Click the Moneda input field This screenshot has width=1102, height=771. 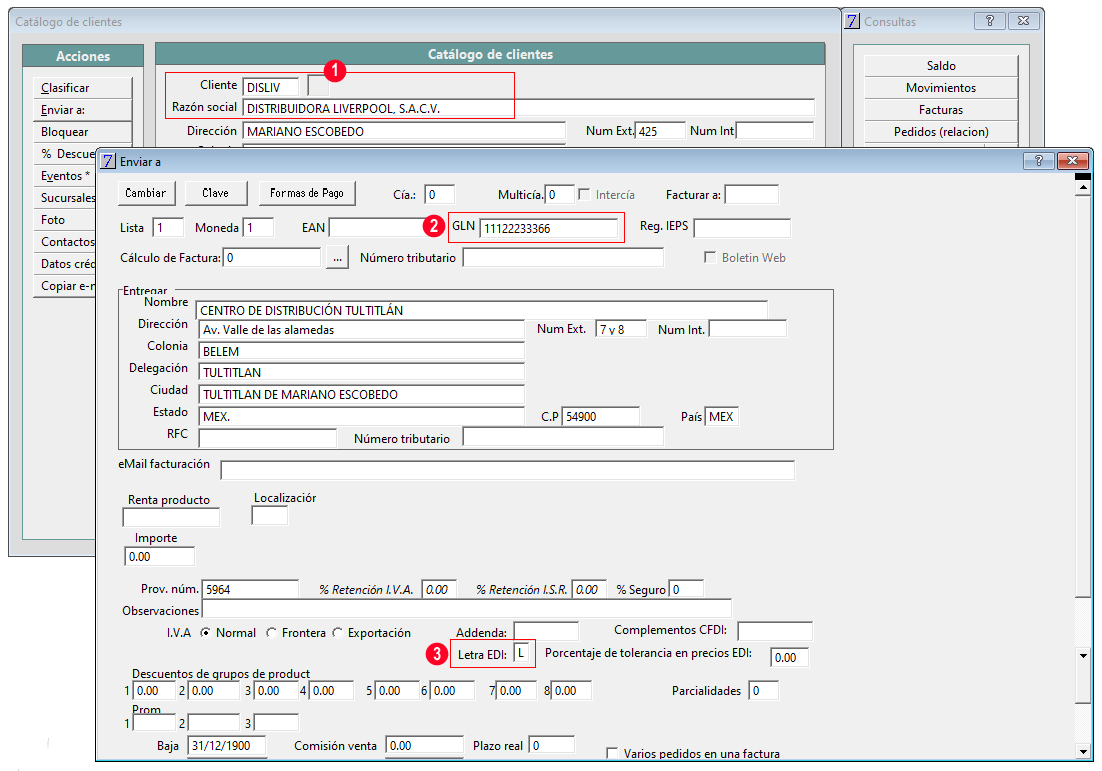[258, 228]
